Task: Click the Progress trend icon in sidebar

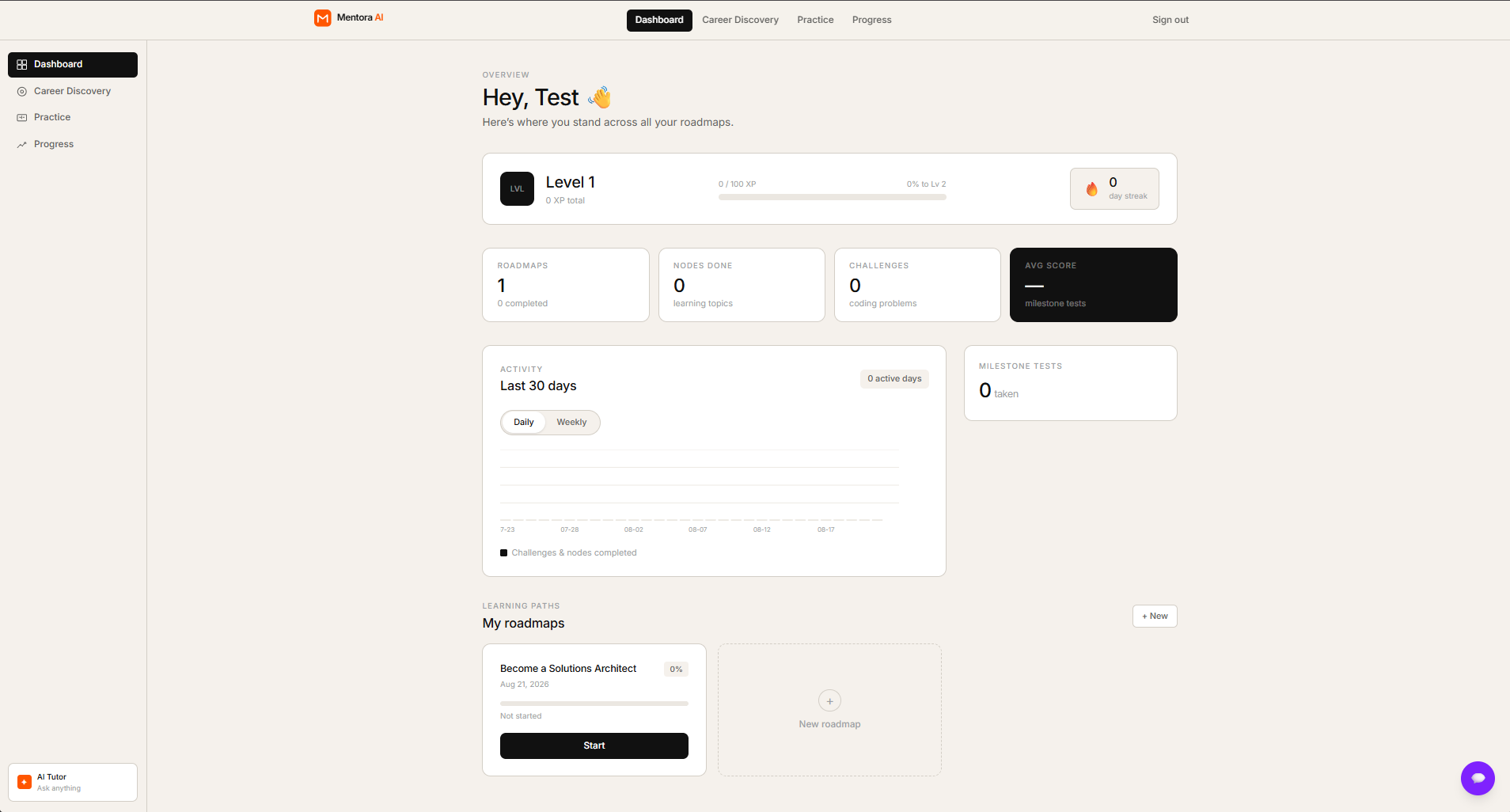Action: point(22,145)
